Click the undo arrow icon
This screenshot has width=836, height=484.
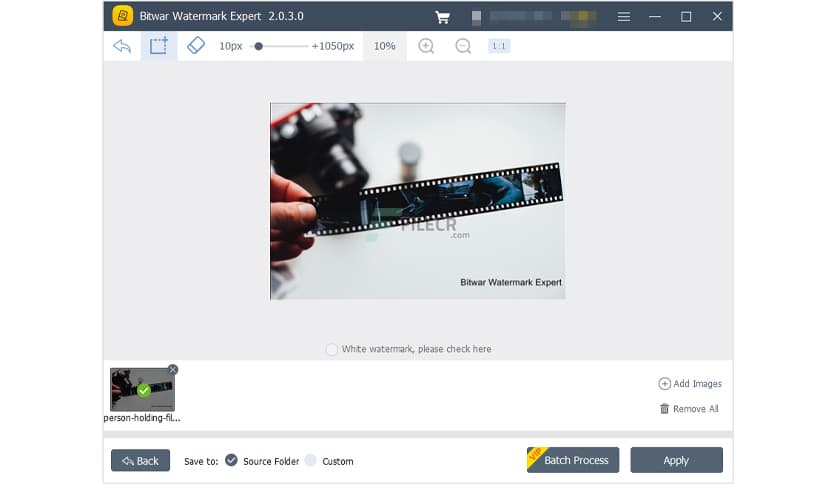122,46
